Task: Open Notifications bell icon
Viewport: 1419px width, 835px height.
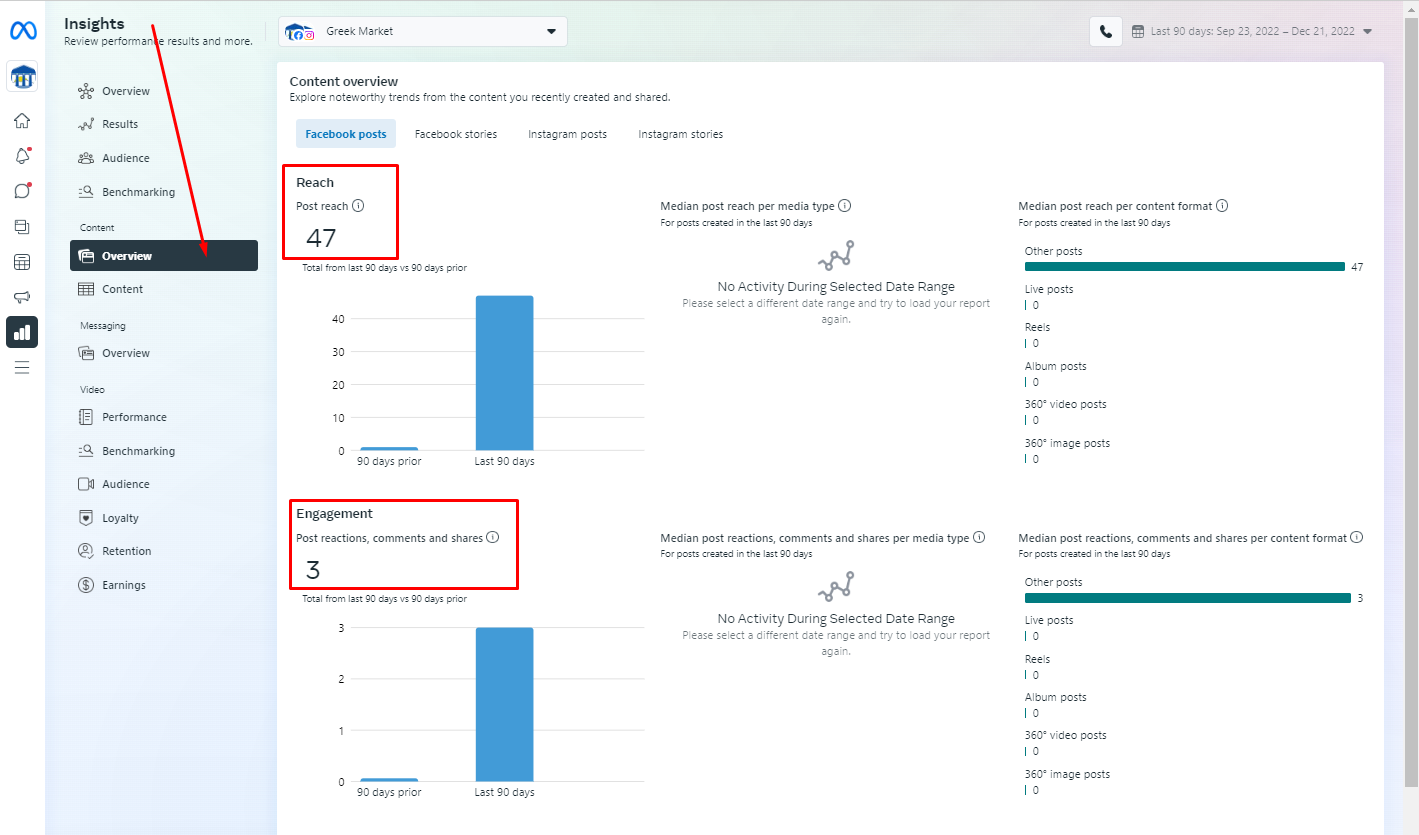Action: (x=22, y=156)
